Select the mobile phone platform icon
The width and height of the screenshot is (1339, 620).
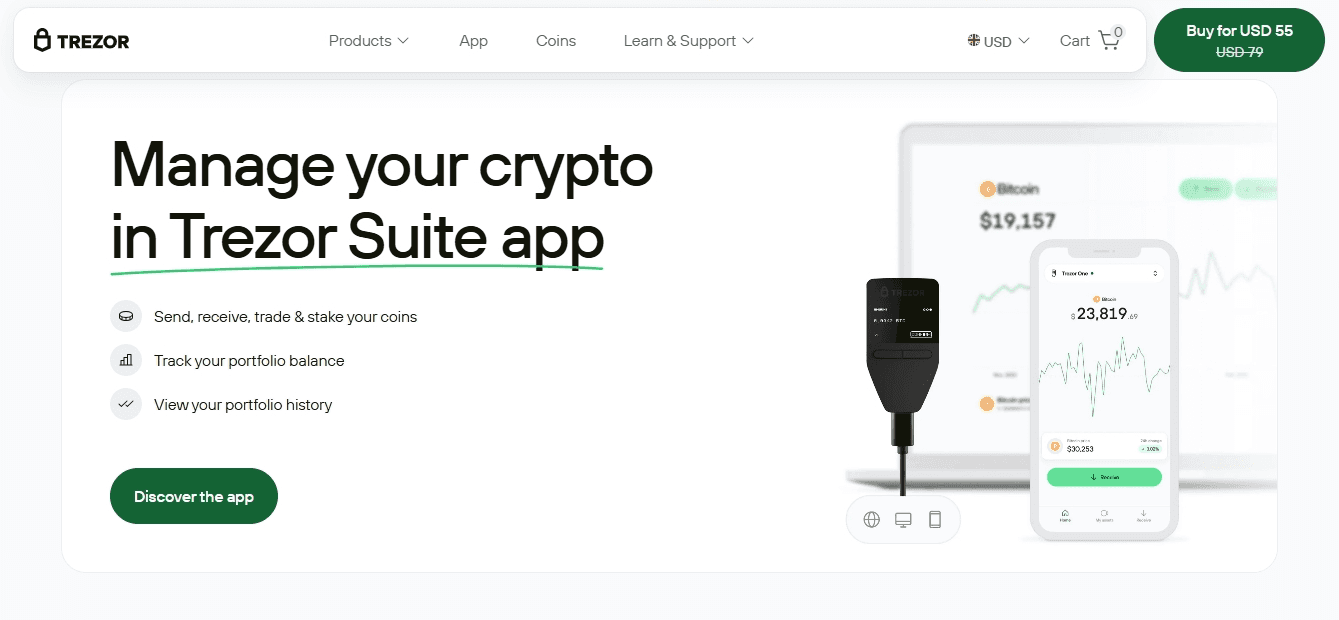[x=935, y=520]
